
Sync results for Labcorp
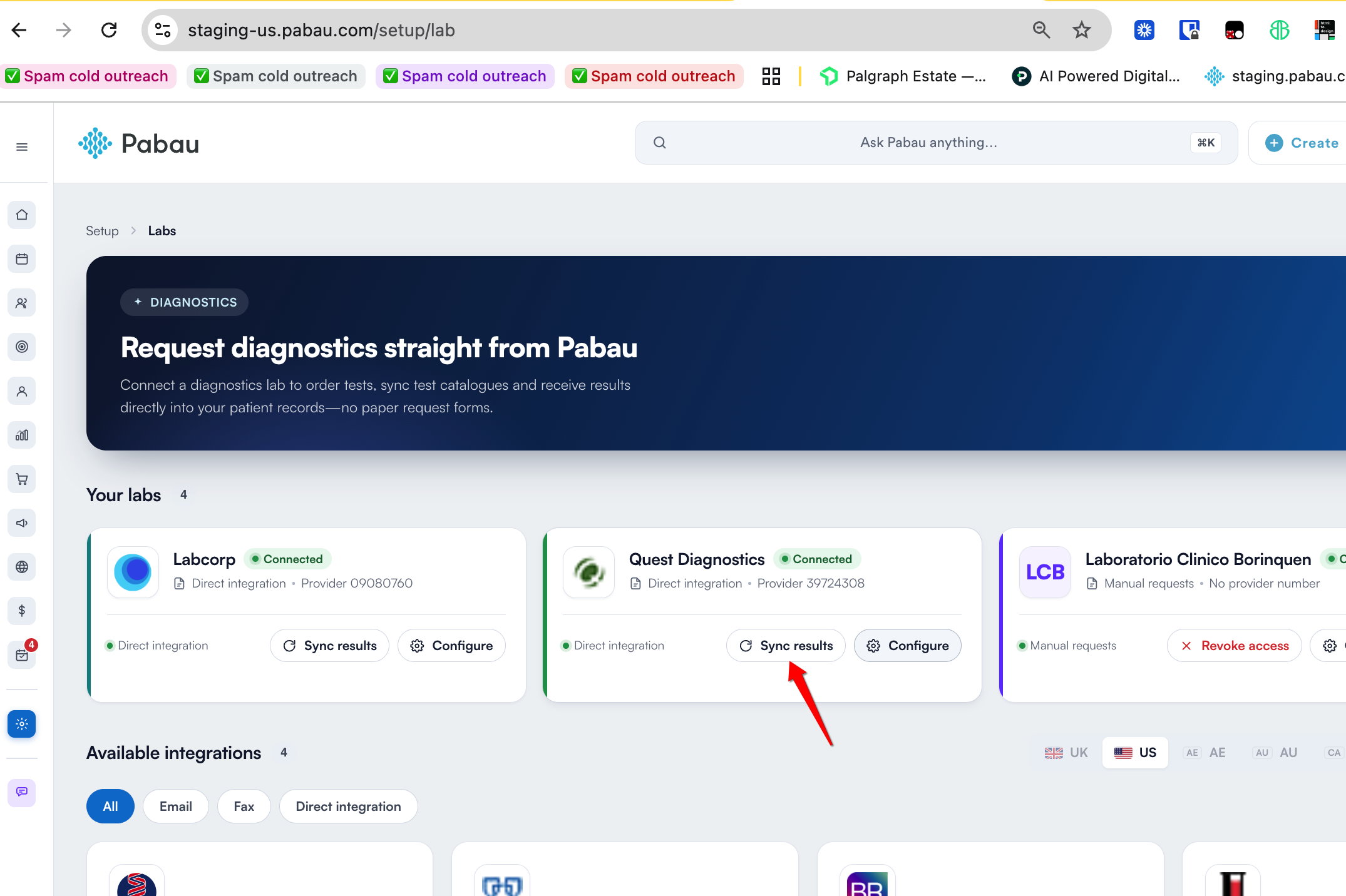[329, 646]
